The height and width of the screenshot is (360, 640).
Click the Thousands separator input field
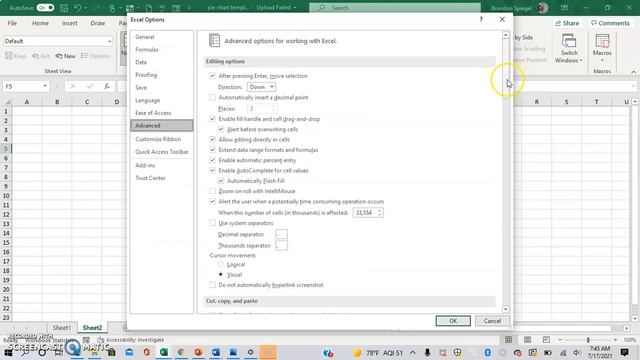tap(281, 245)
